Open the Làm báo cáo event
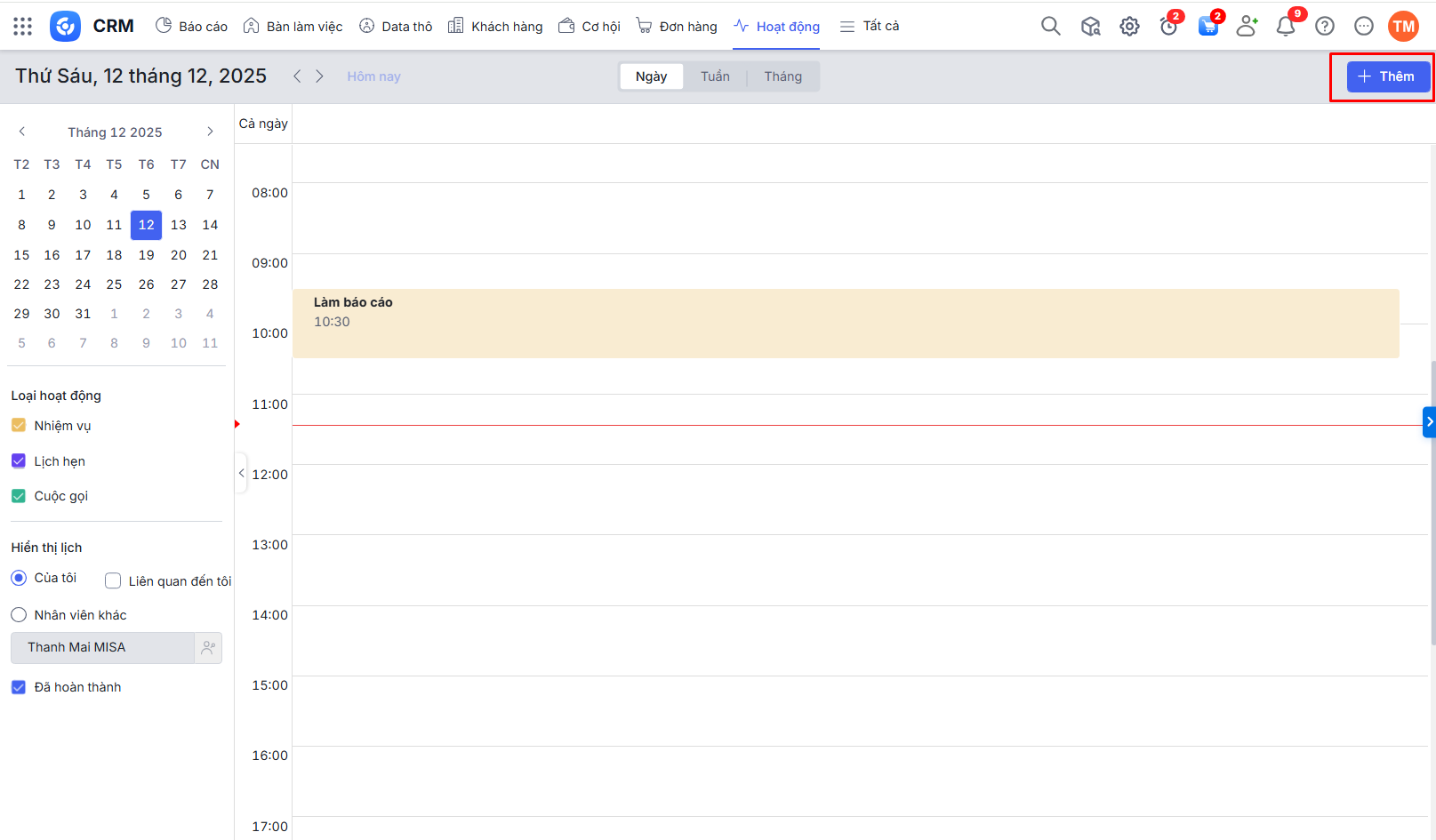The image size is (1436, 840). pos(845,323)
